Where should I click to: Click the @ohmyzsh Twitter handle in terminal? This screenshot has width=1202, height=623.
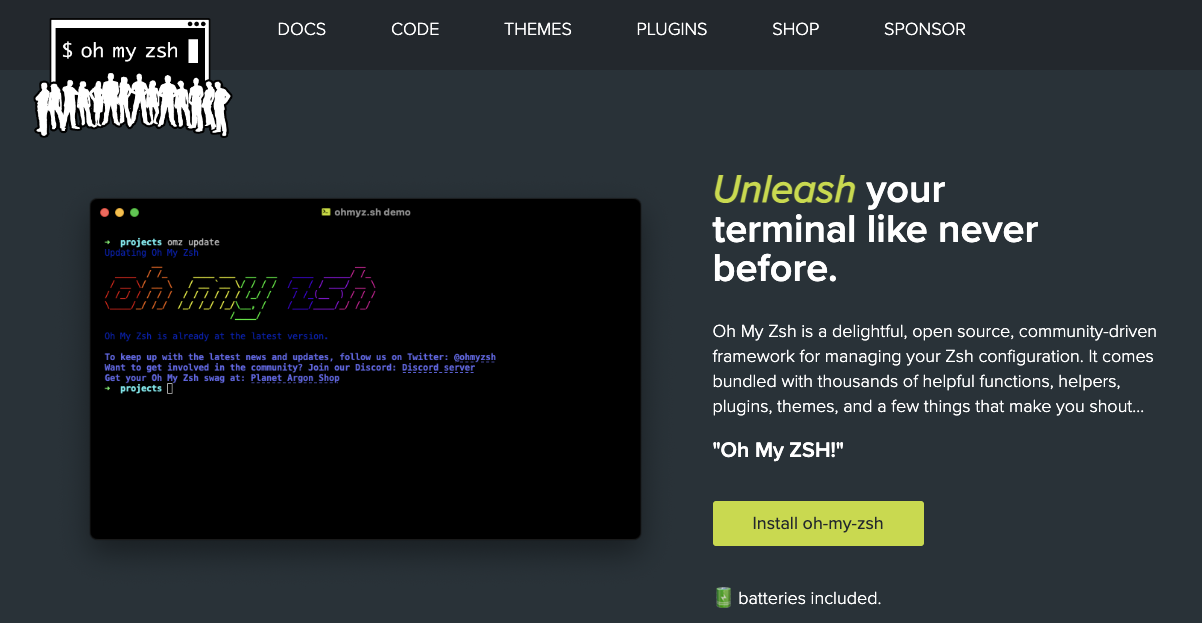click(x=475, y=357)
